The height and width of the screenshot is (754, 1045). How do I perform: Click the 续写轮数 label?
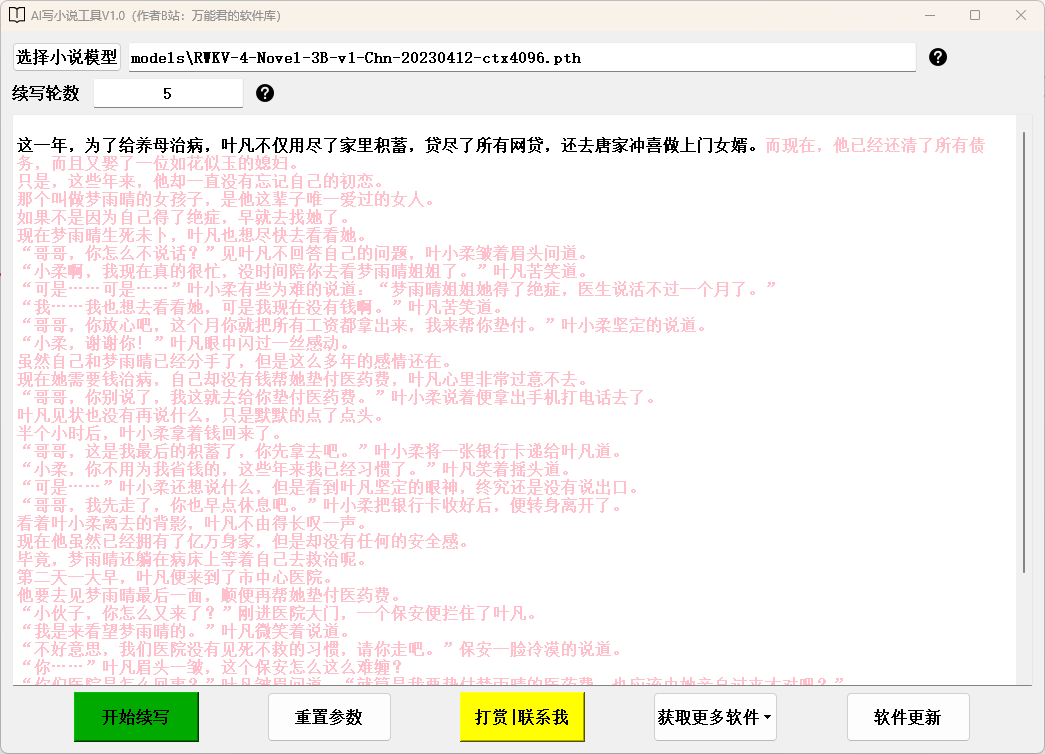pos(45,93)
